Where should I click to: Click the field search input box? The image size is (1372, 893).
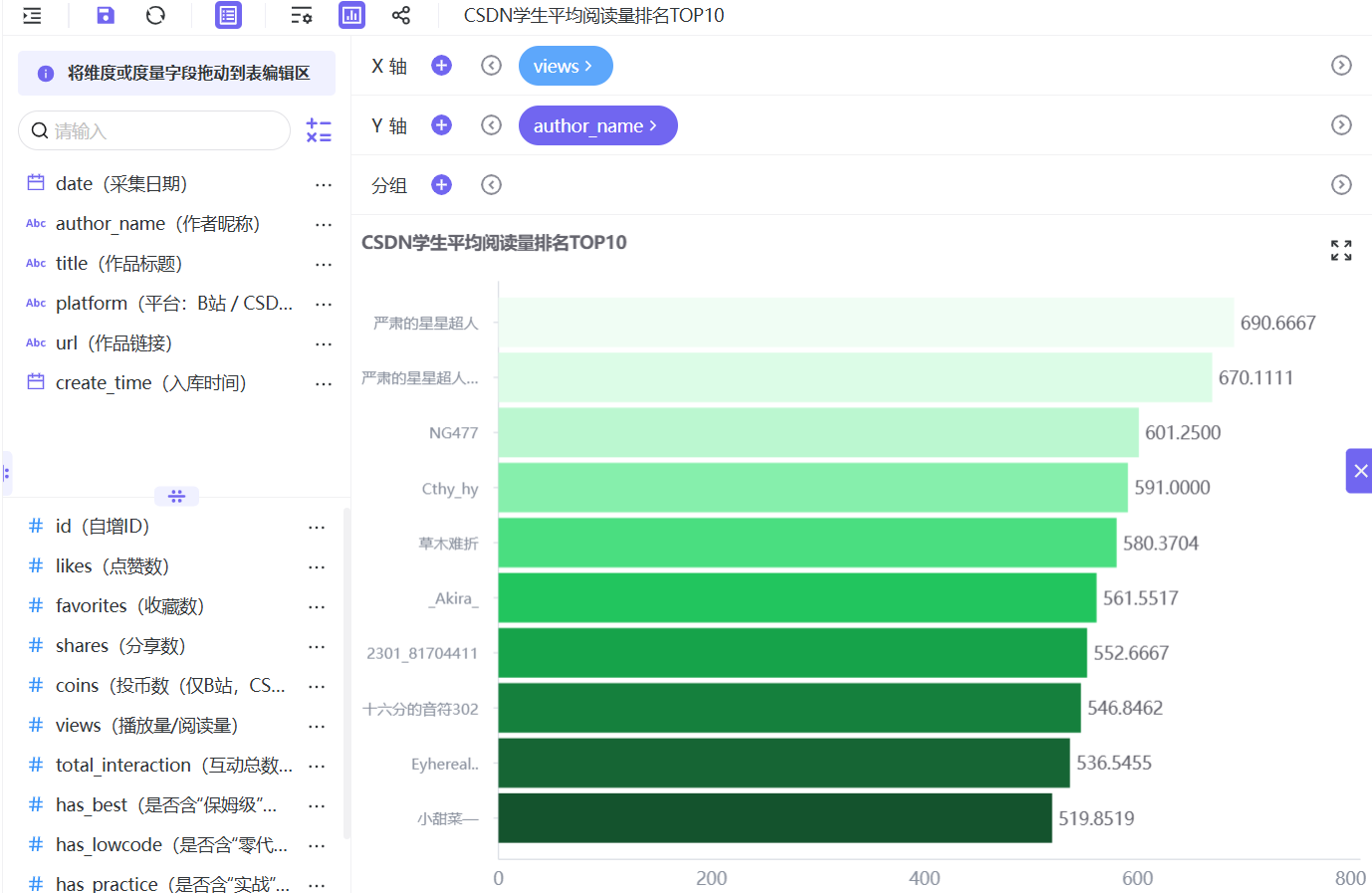(154, 130)
